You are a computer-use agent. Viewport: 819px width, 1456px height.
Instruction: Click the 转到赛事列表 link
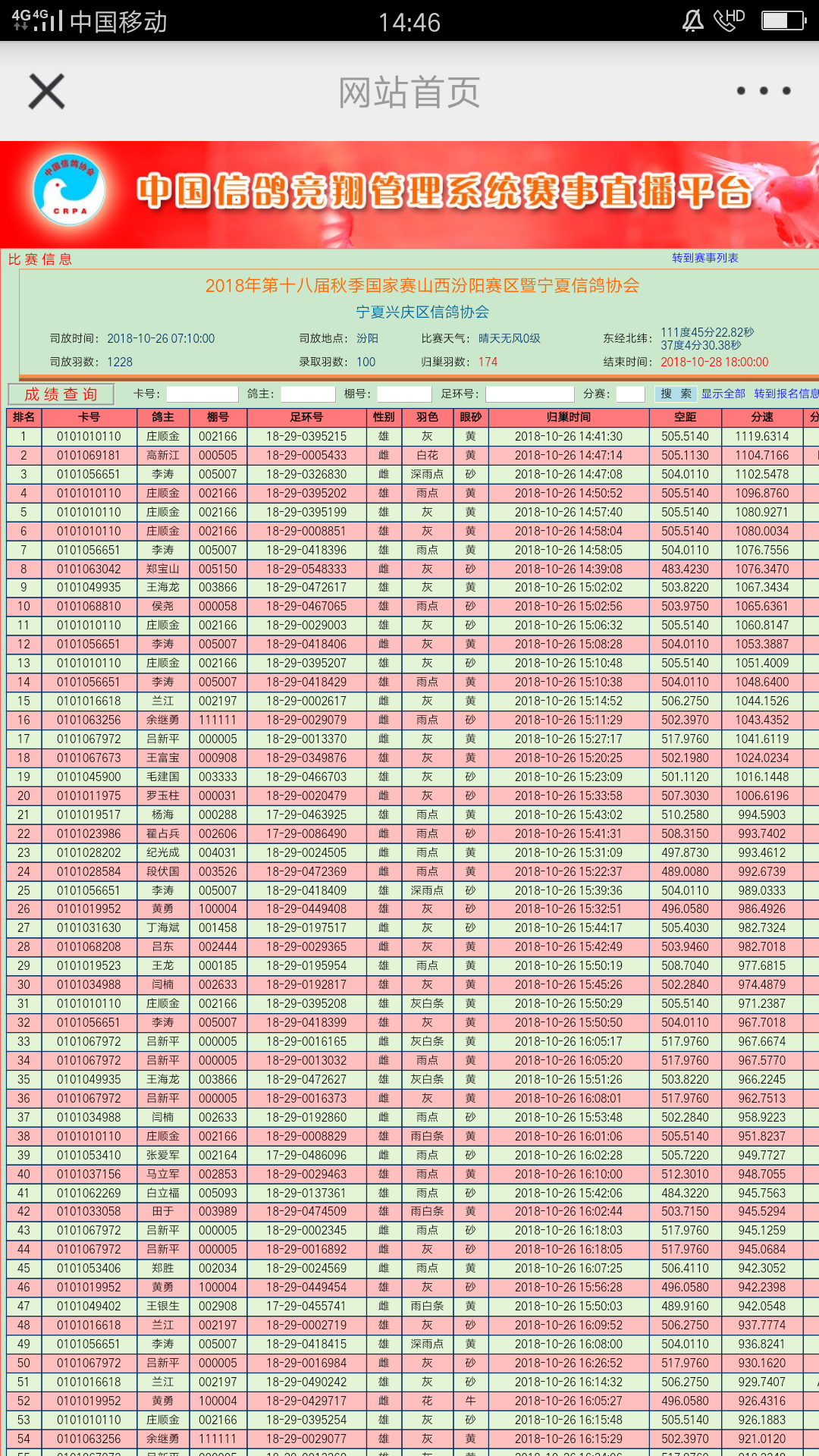tap(704, 258)
